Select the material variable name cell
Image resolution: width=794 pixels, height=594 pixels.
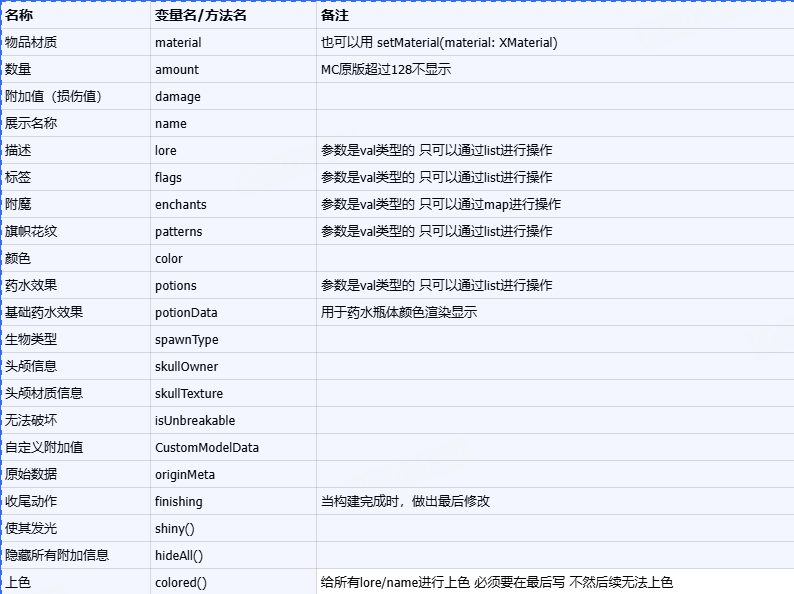pos(178,43)
